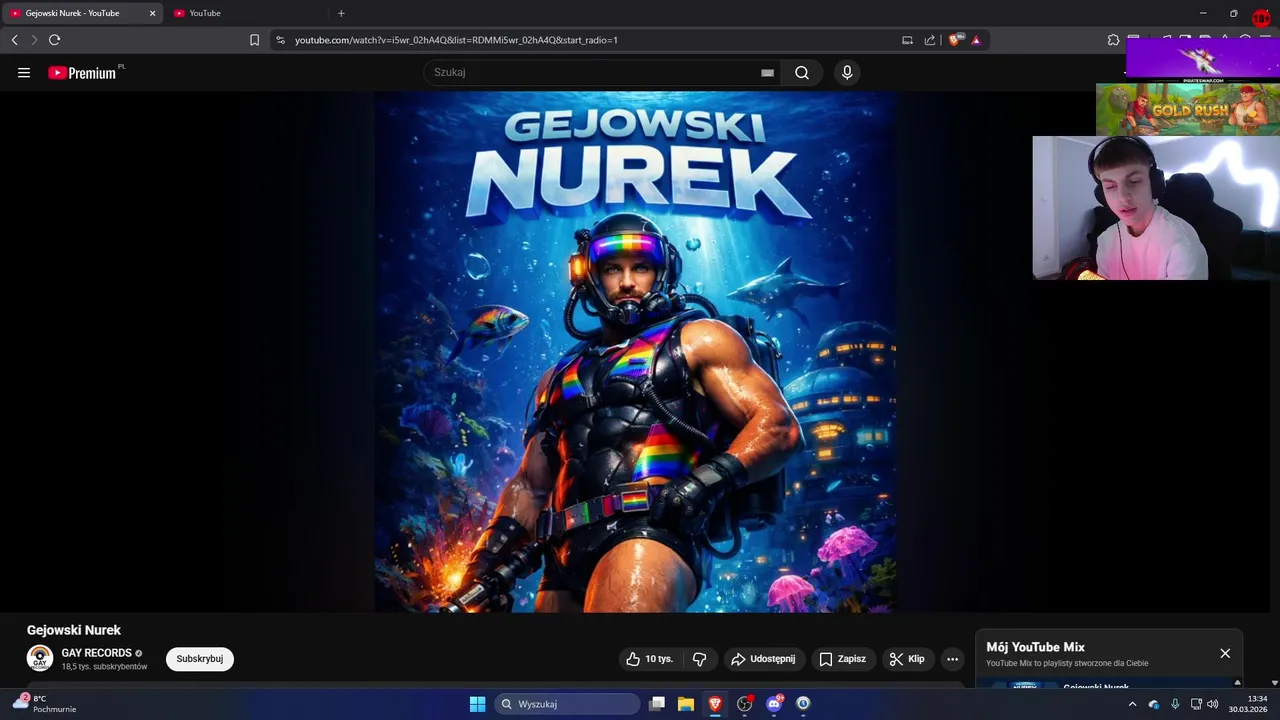Click the GAY RECORDS channel avatar
Screen dimensions: 1280x720
pyautogui.click(x=40, y=658)
